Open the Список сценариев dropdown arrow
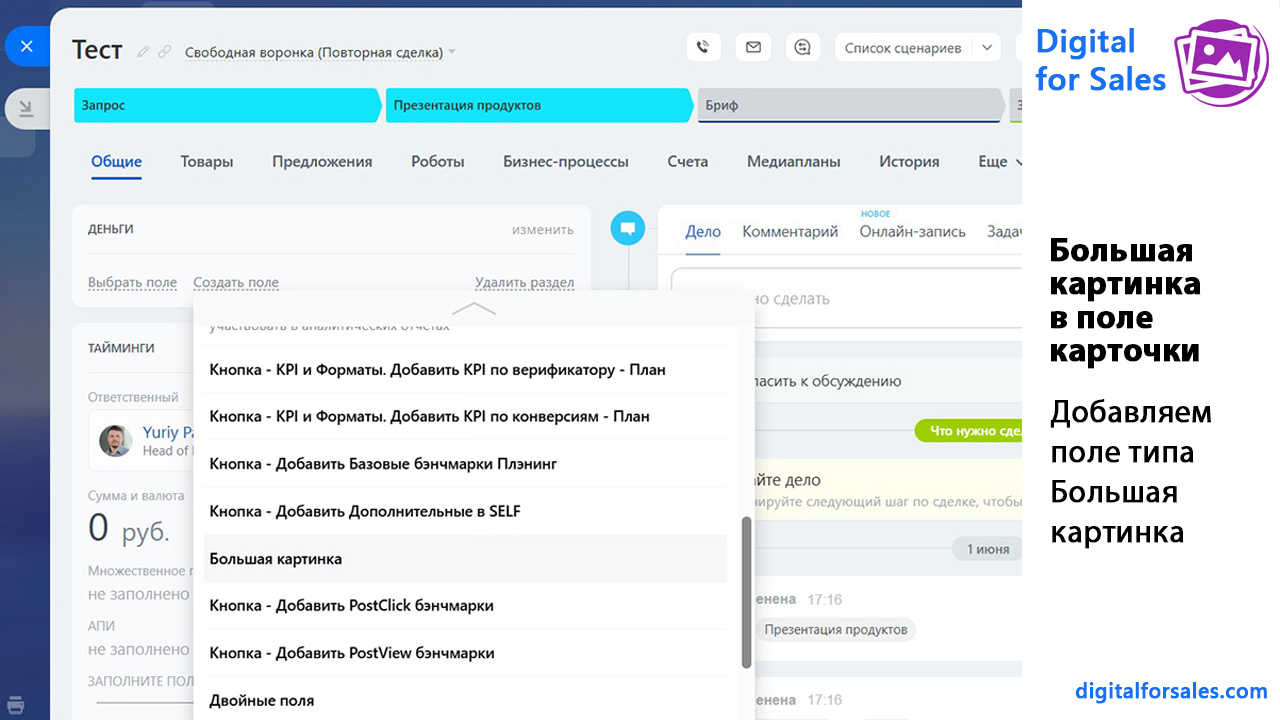Viewport: 1280px width, 720px height. [986, 47]
